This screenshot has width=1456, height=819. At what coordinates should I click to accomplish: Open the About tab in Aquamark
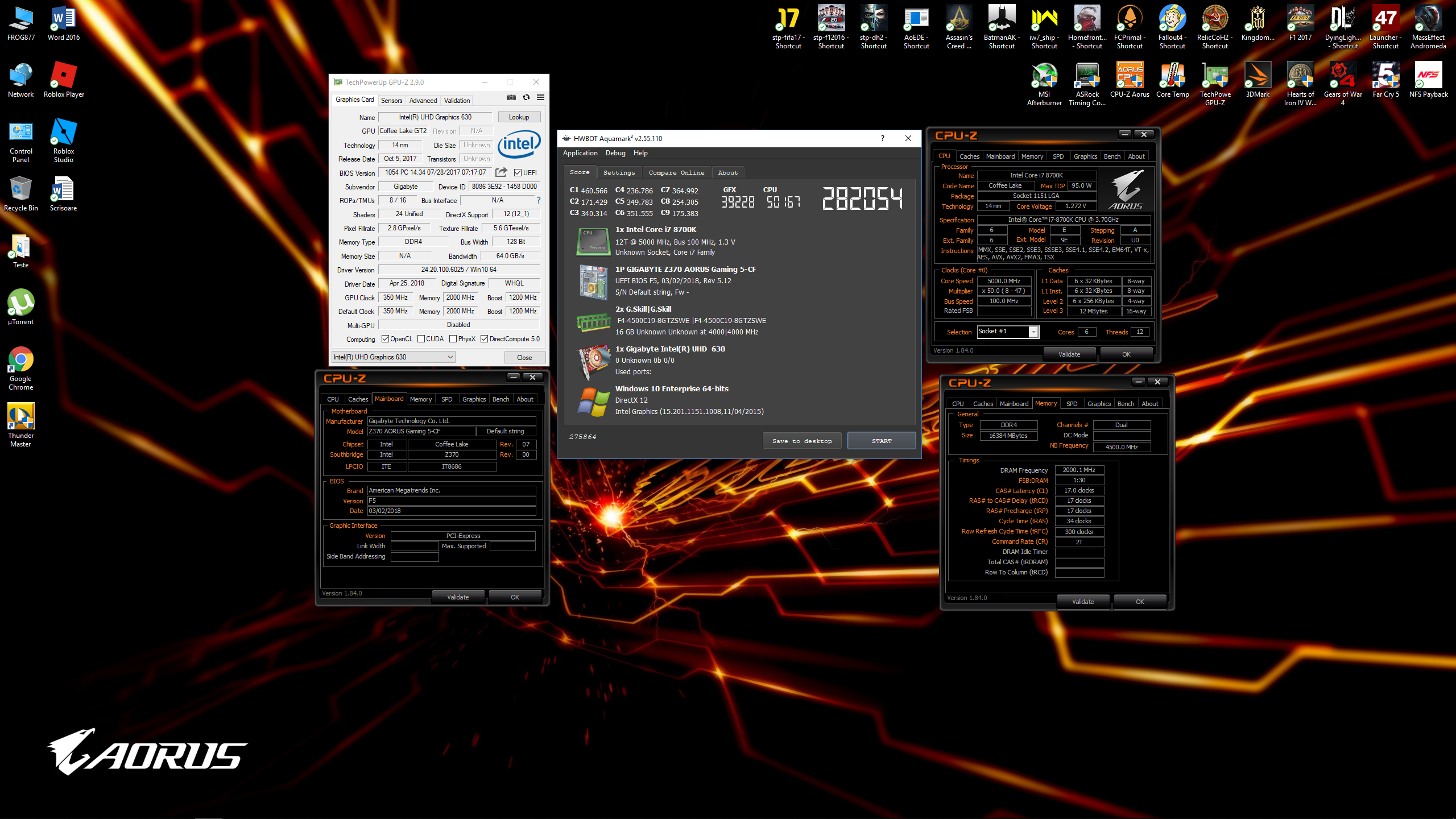click(x=727, y=172)
